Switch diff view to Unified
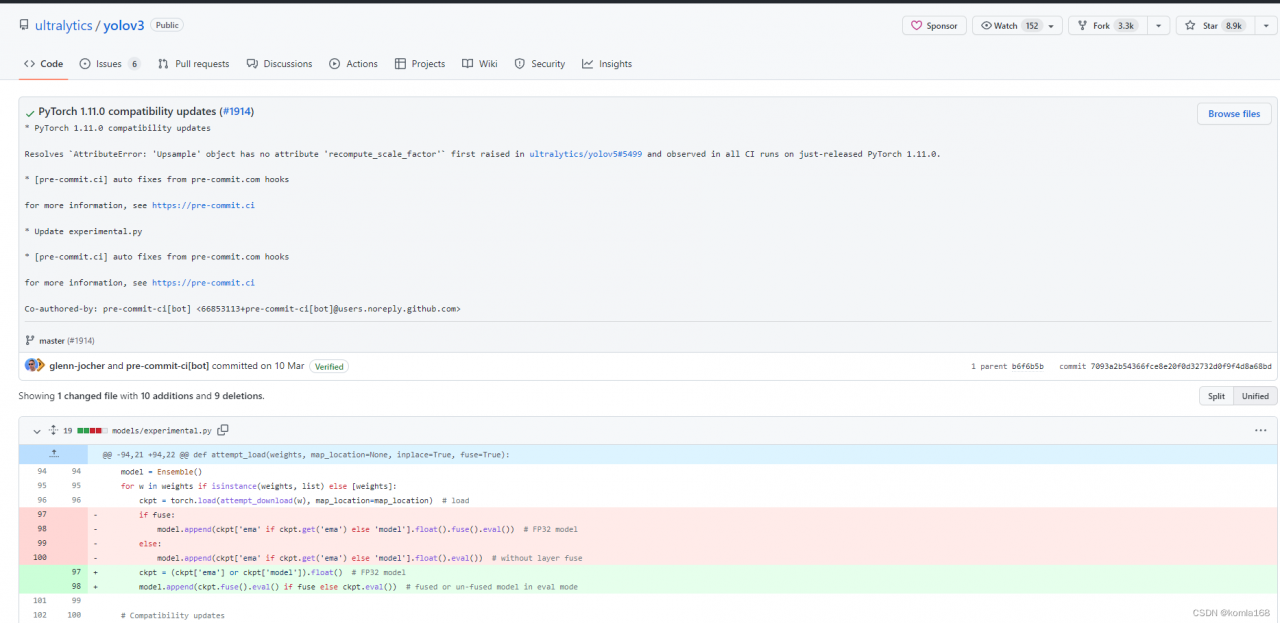This screenshot has width=1280, height=623. pyautogui.click(x=1255, y=396)
